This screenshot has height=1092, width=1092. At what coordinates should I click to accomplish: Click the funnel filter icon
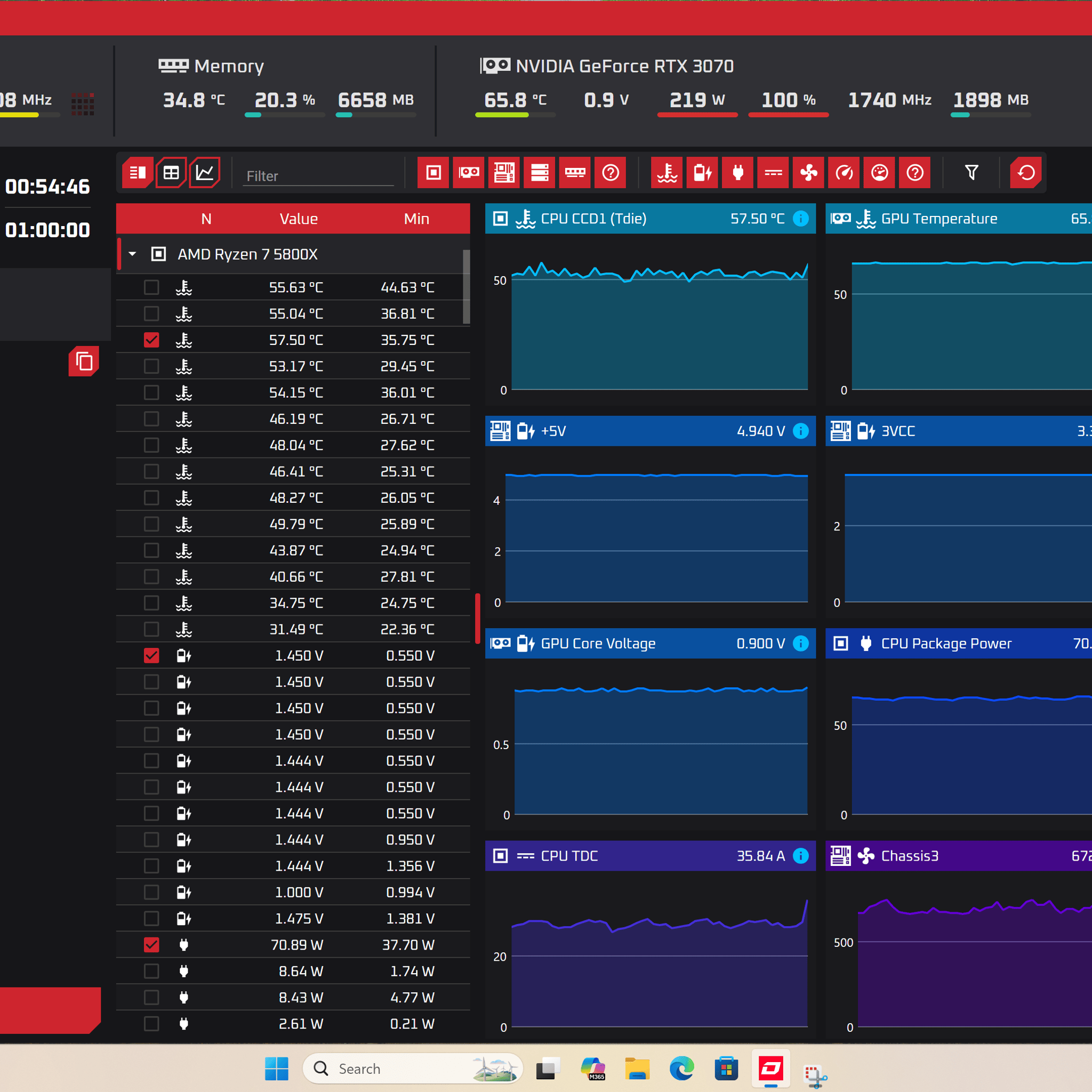click(x=971, y=172)
